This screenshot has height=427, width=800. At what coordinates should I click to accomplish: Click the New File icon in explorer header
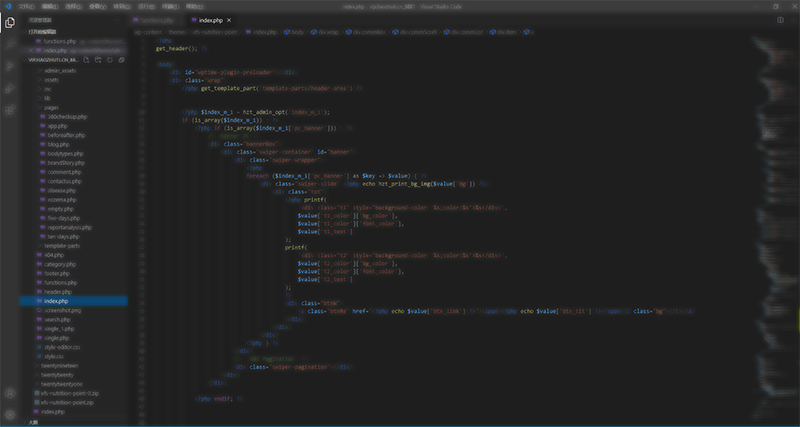click(x=86, y=60)
